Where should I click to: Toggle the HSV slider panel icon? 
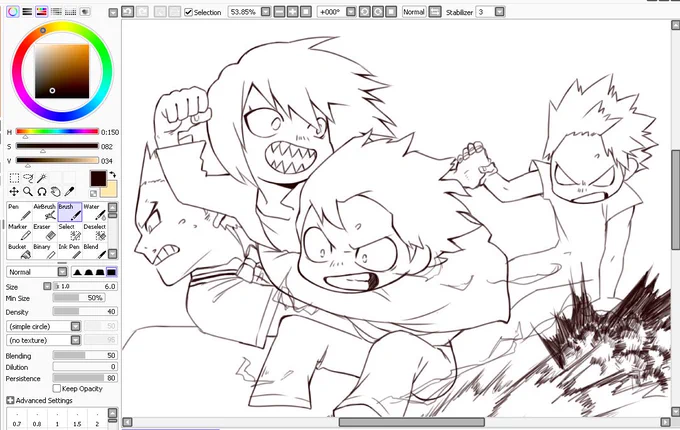pyautogui.click(x=42, y=12)
